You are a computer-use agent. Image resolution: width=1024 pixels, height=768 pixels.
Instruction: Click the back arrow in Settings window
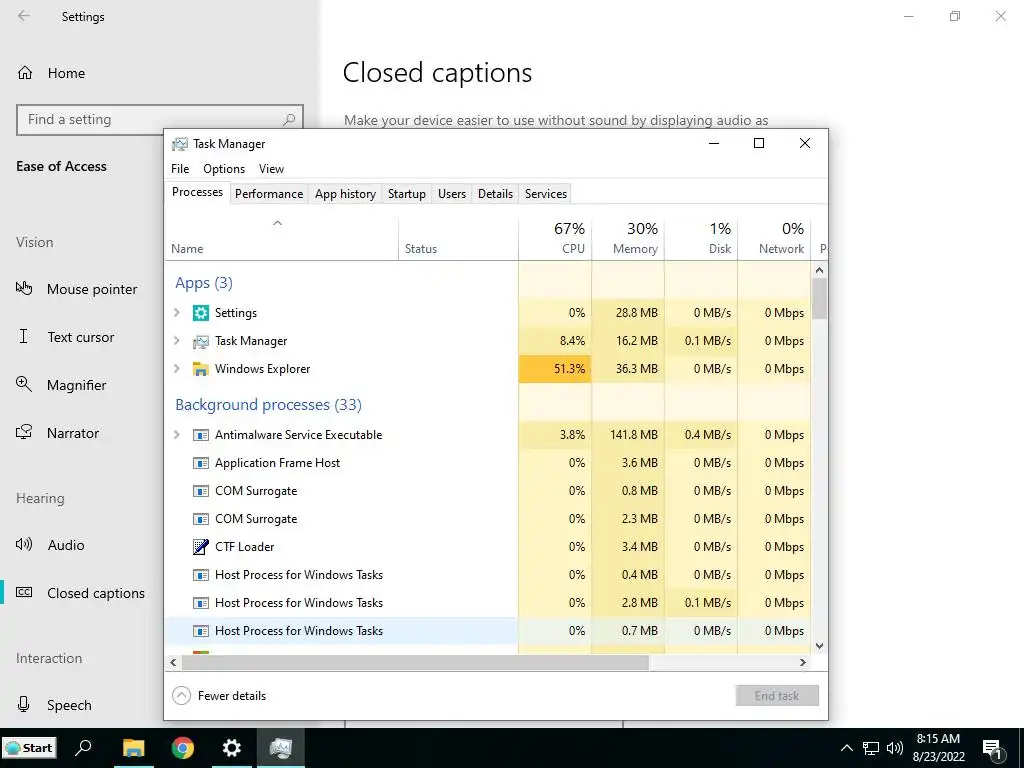coord(24,16)
